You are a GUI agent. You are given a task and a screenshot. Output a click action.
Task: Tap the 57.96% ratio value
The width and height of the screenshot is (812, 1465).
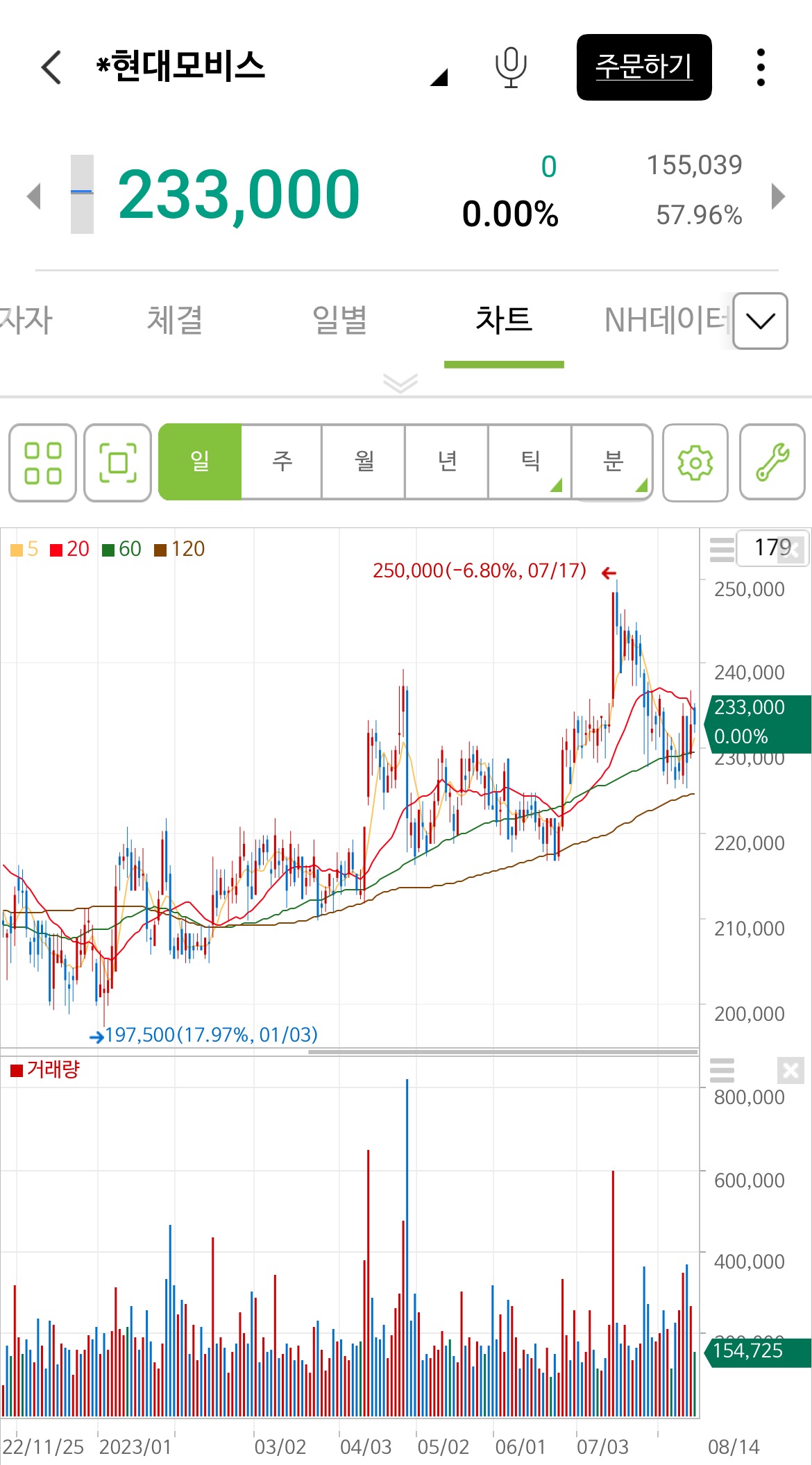click(x=699, y=215)
